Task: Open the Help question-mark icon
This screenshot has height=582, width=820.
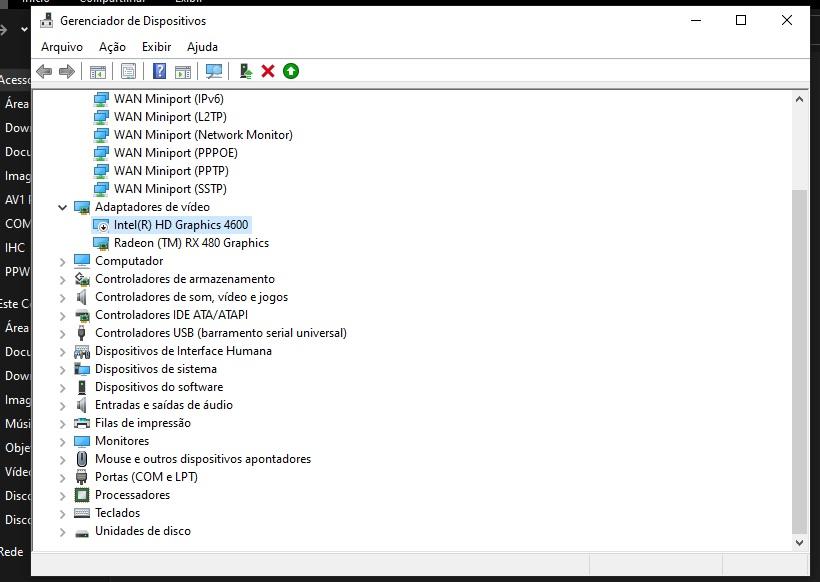Action: [160, 71]
